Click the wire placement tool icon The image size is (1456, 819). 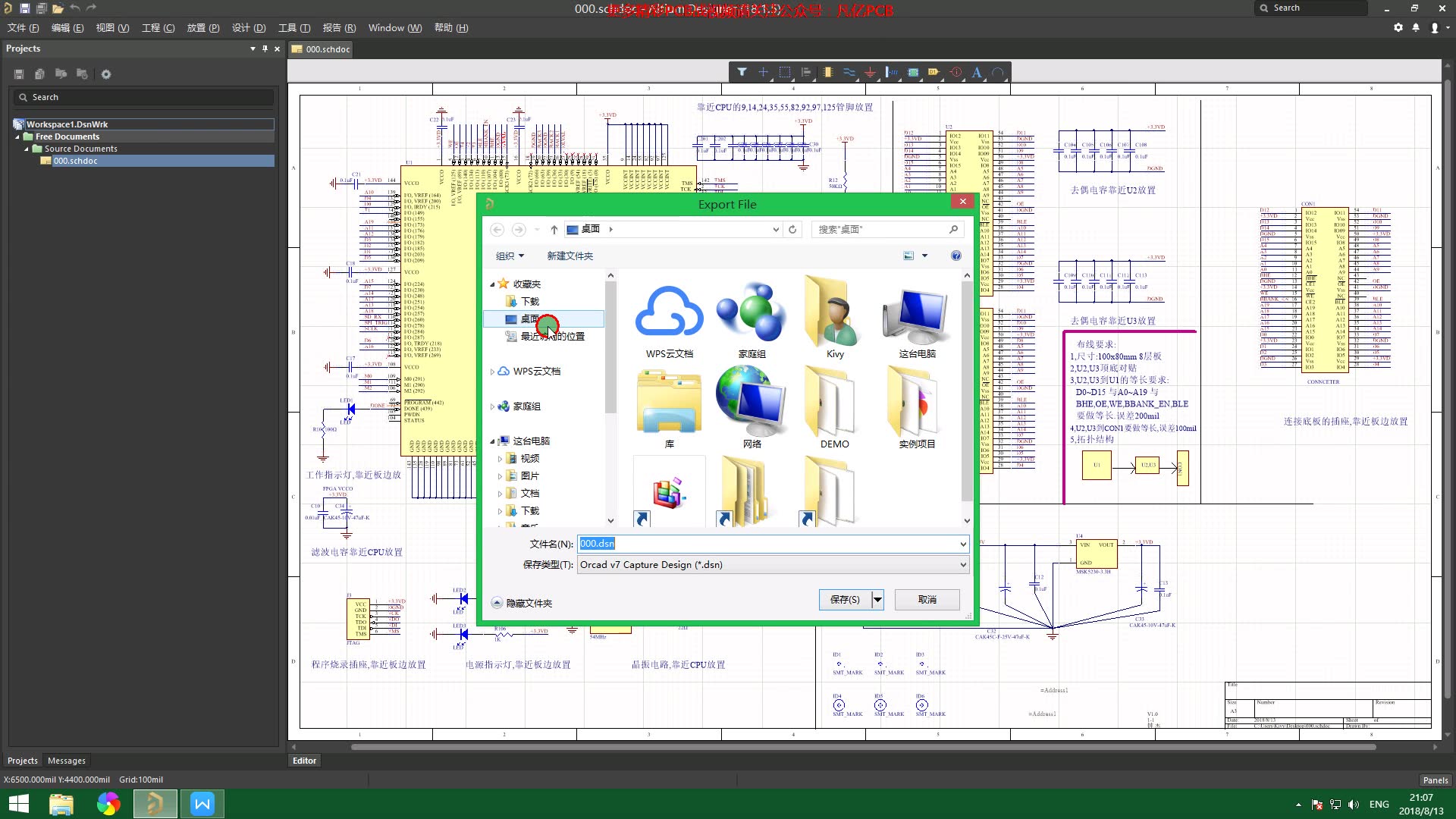tap(849, 72)
